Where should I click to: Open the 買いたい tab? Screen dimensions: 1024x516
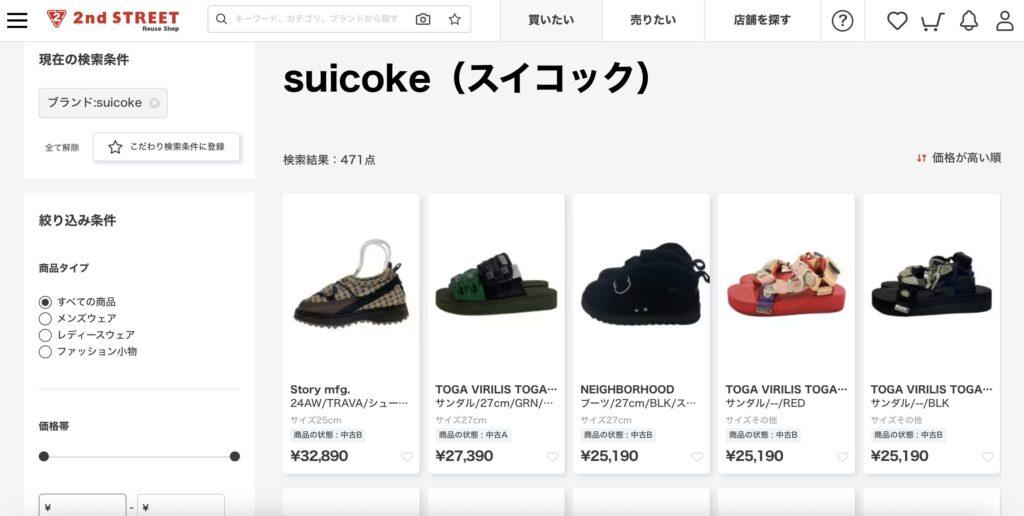pyautogui.click(x=551, y=20)
